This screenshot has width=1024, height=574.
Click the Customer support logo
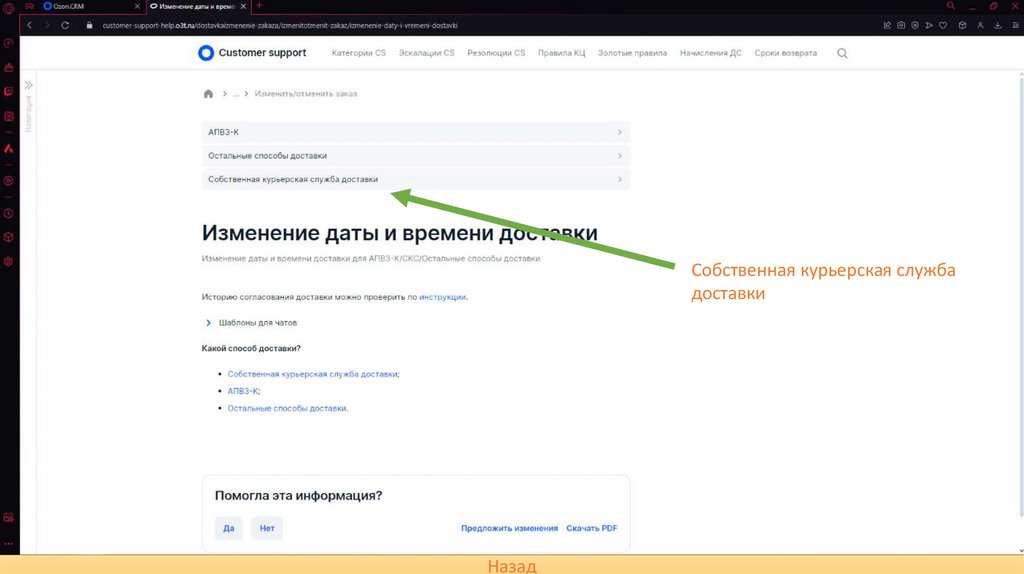[252, 53]
